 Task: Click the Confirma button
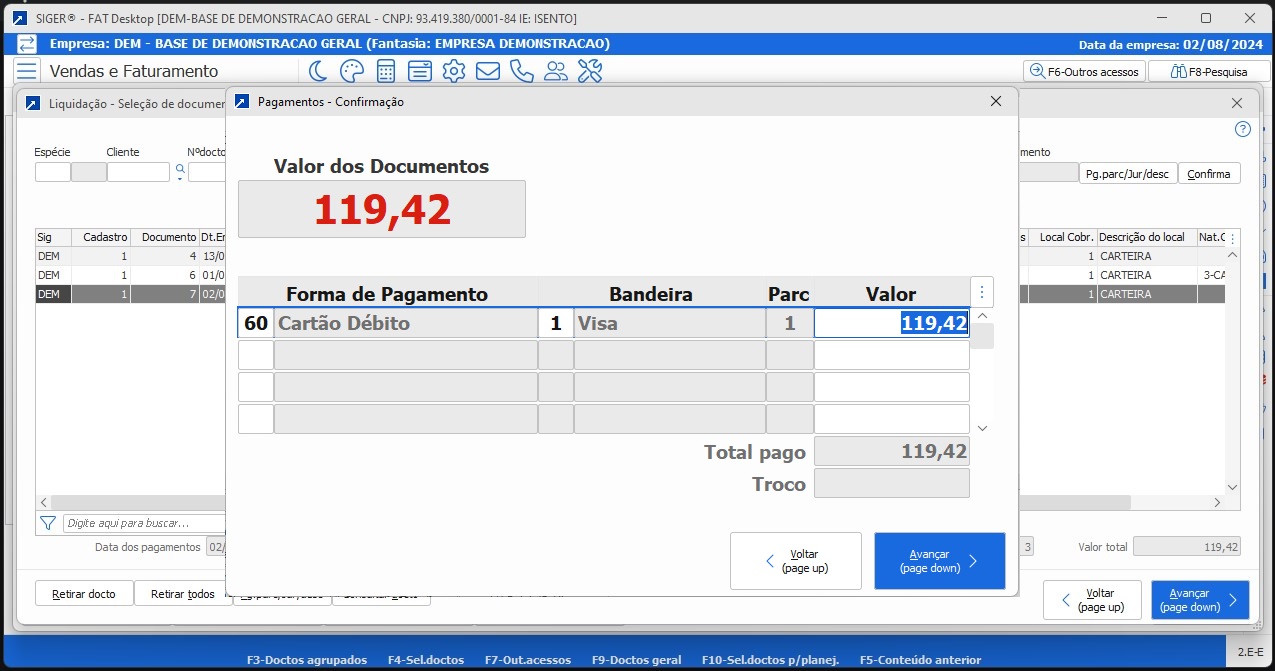(1209, 173)
